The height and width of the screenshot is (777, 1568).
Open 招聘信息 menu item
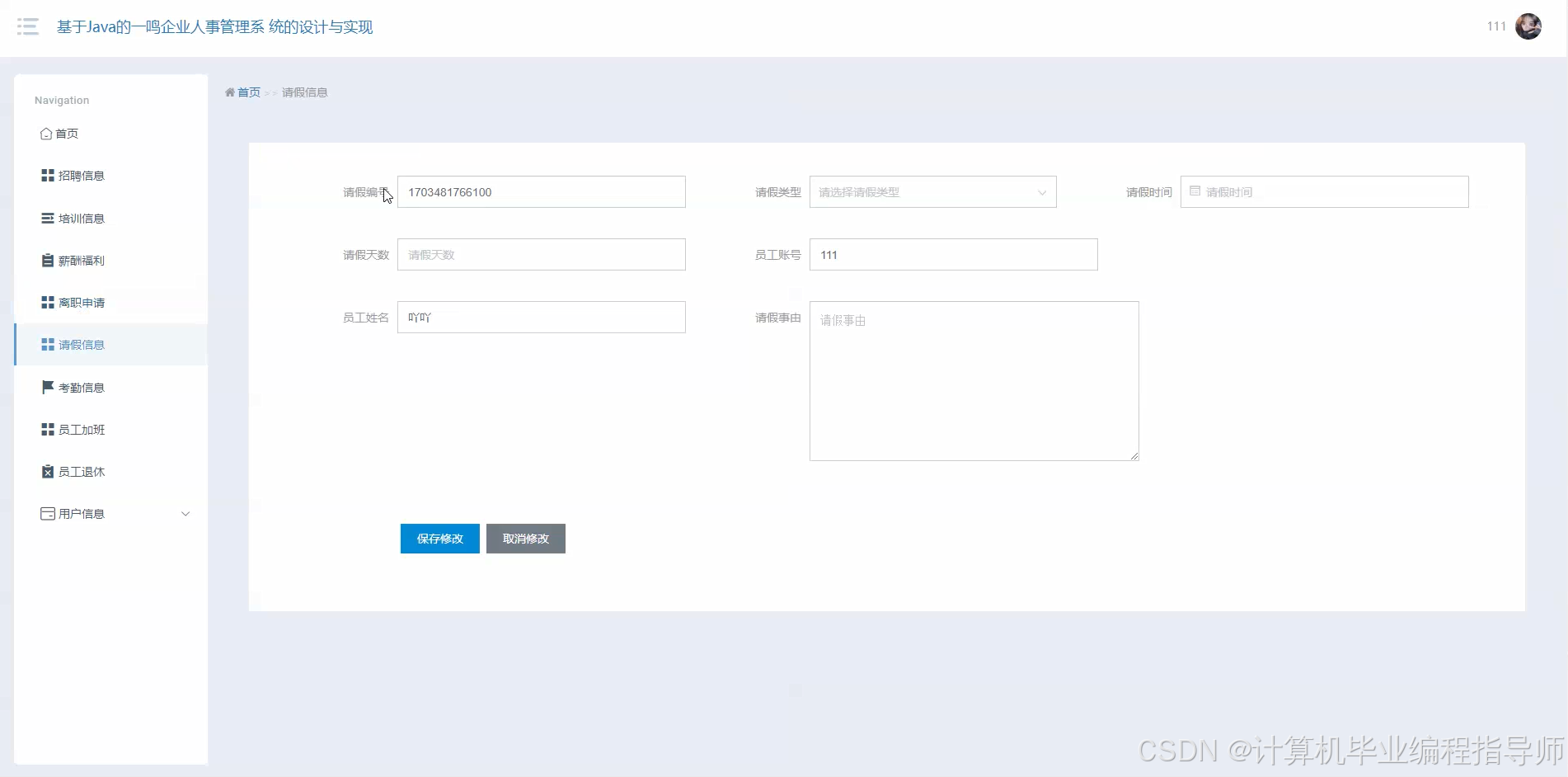[110, 176]
